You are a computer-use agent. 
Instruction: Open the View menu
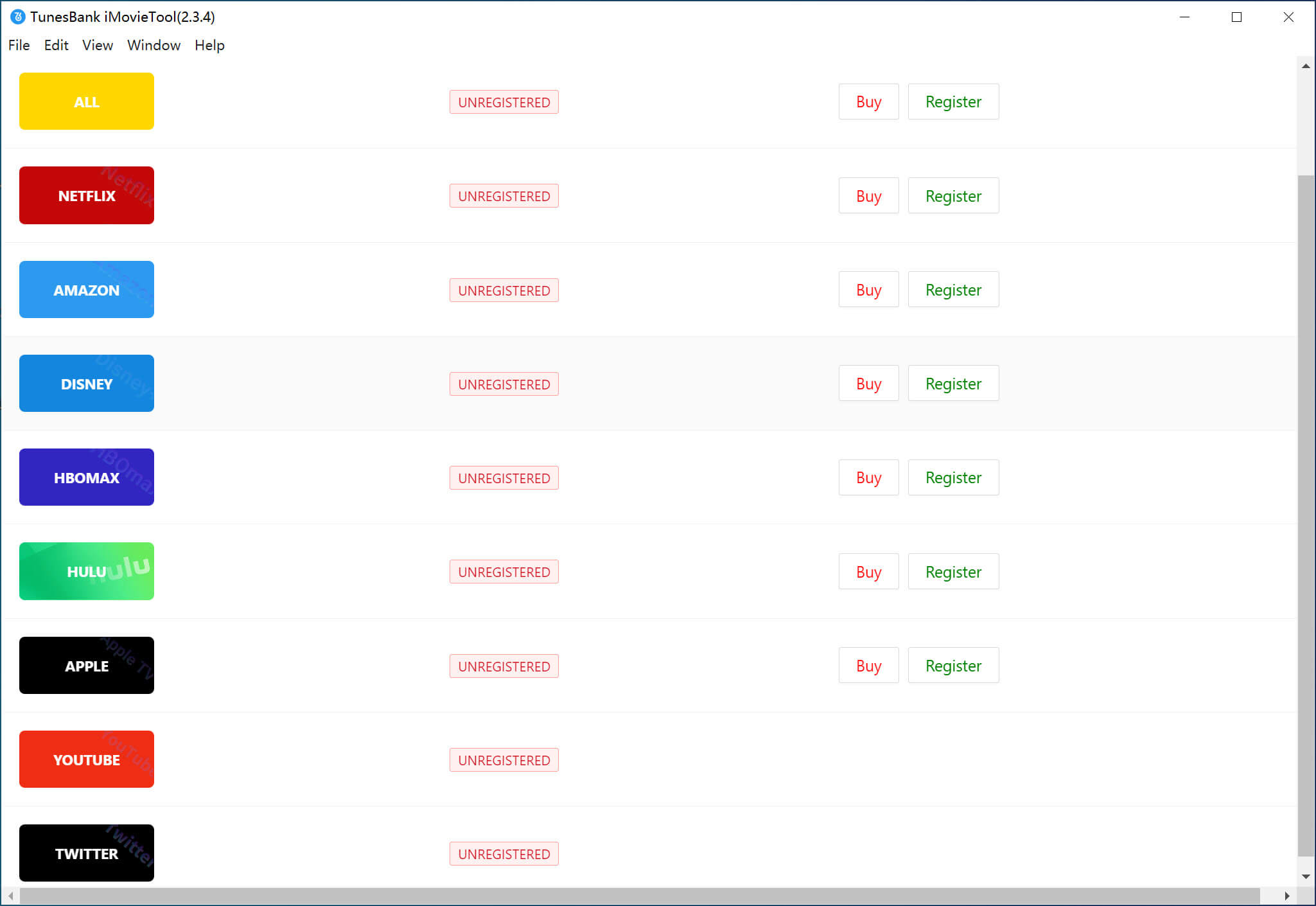98,45
